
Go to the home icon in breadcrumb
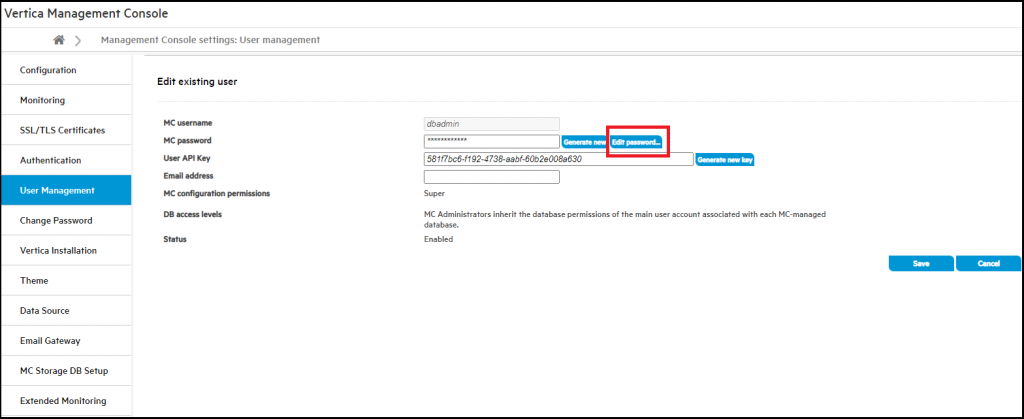point(59,40)
